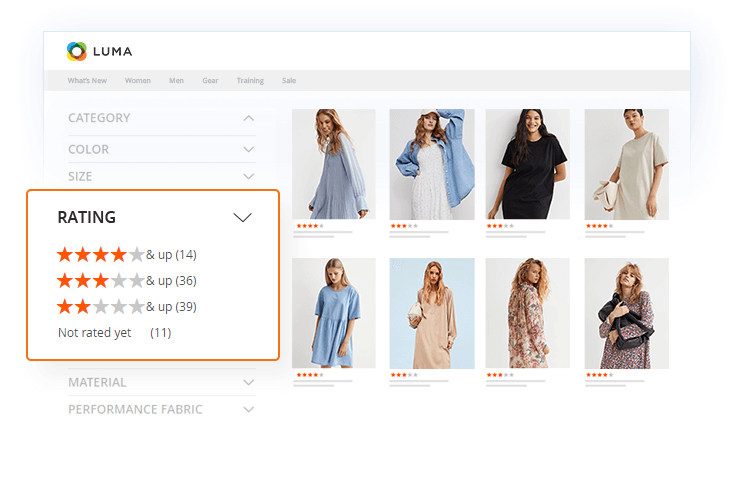Open the black t-shirt dress product
Viewport: 735px width, 489px height.
coord(527,163)
